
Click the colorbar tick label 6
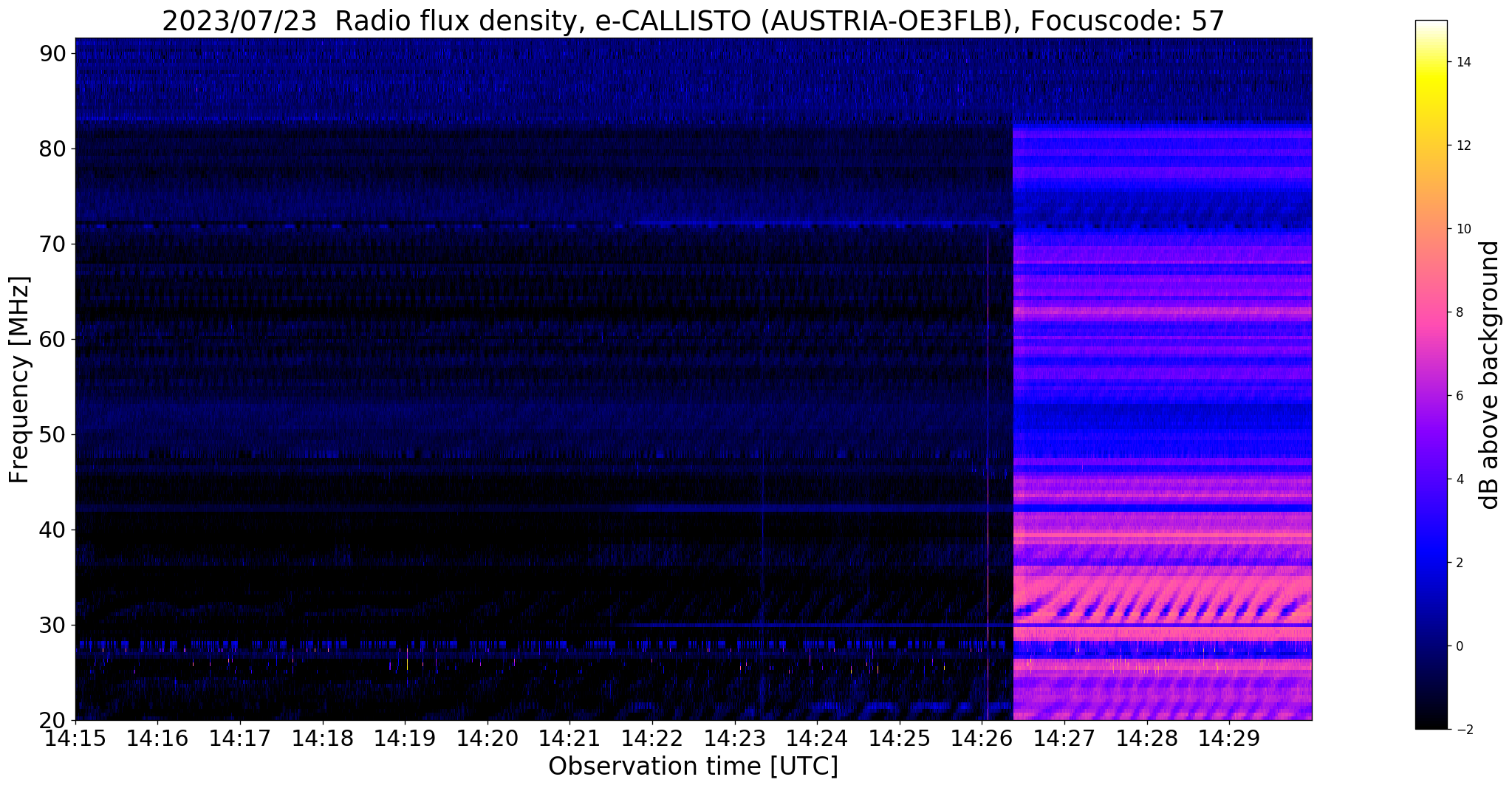coord(1458,396)
